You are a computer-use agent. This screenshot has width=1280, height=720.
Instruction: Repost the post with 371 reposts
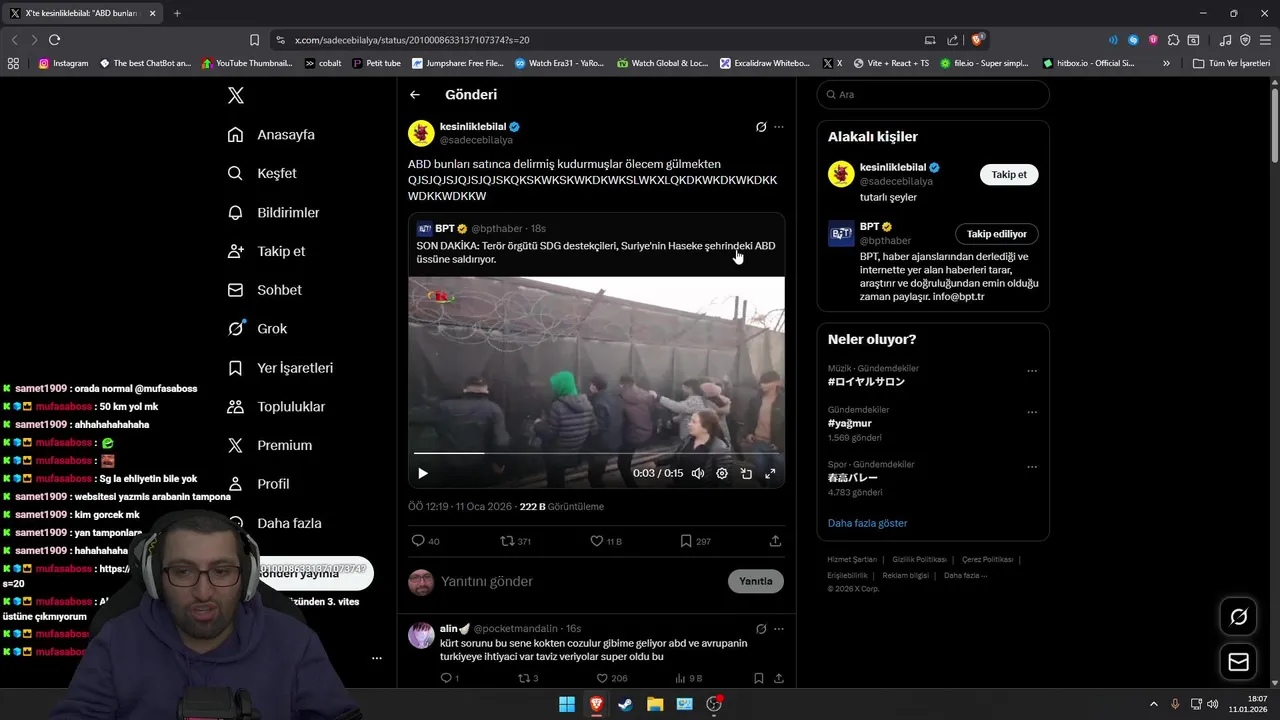click(516, 541)
